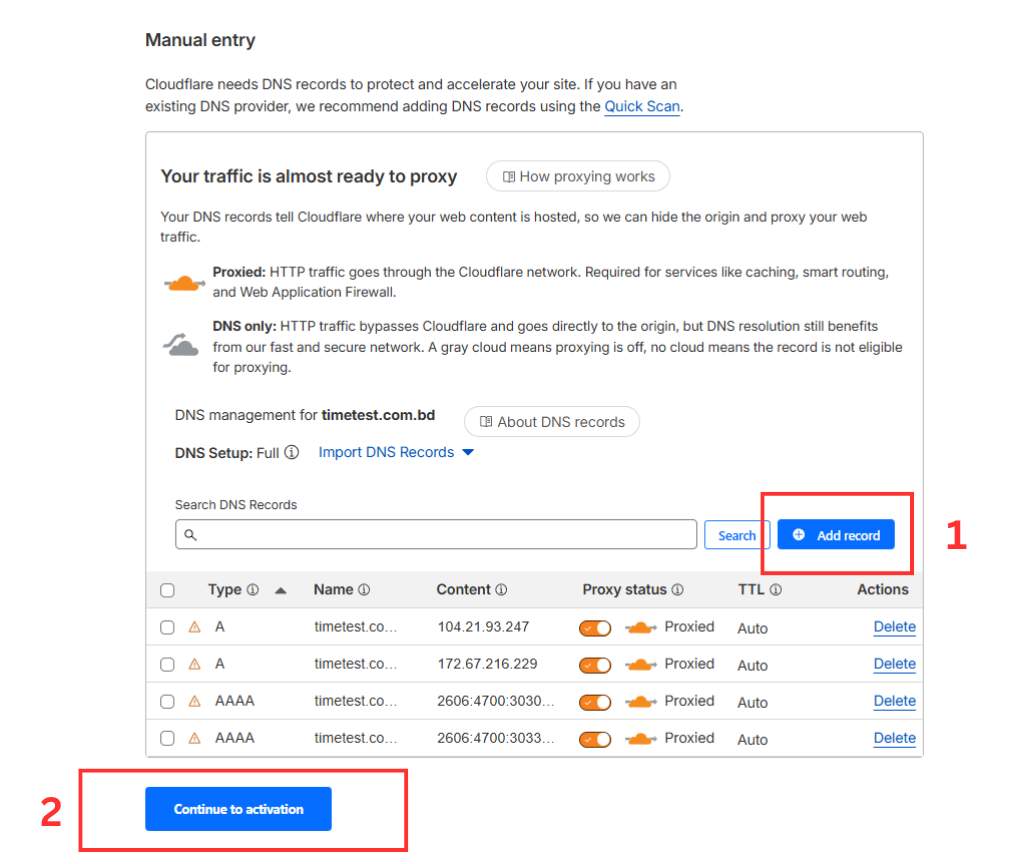Click the orange Proxied cloud on first AAAA record
The image size is (1029, 864).
pyautogui.click(x=639, y=701)
